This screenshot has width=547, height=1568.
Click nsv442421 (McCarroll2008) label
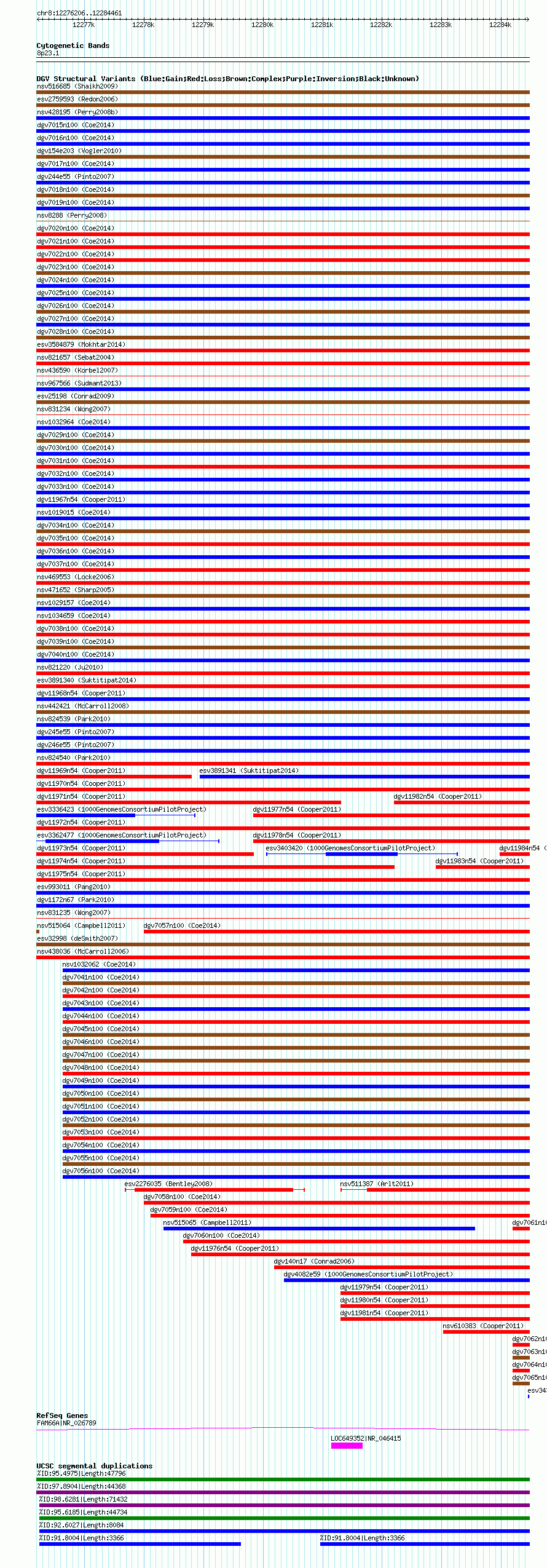pos(83,706)
